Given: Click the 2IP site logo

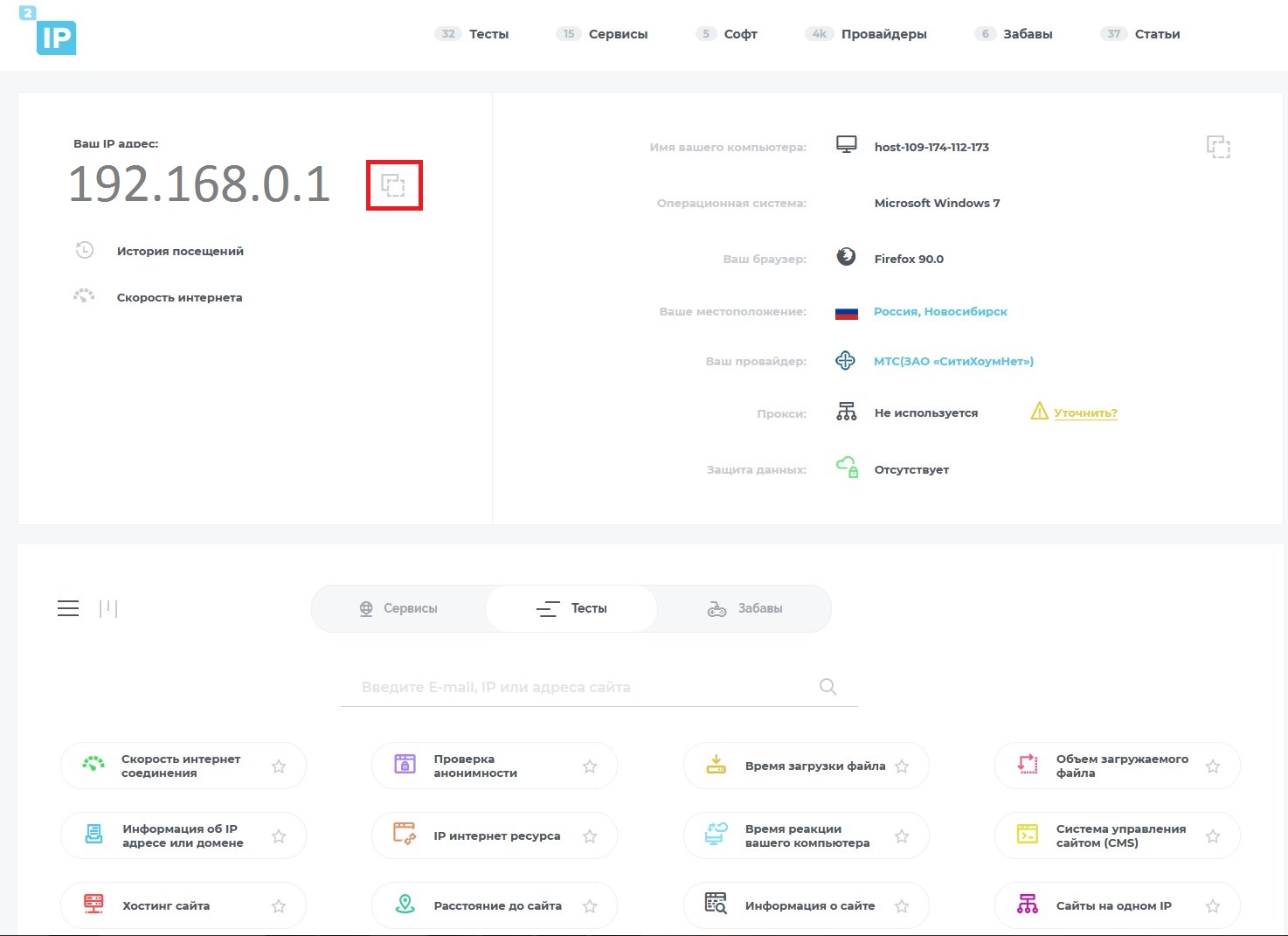Looking at the screenshot, I should click(47, 31).
